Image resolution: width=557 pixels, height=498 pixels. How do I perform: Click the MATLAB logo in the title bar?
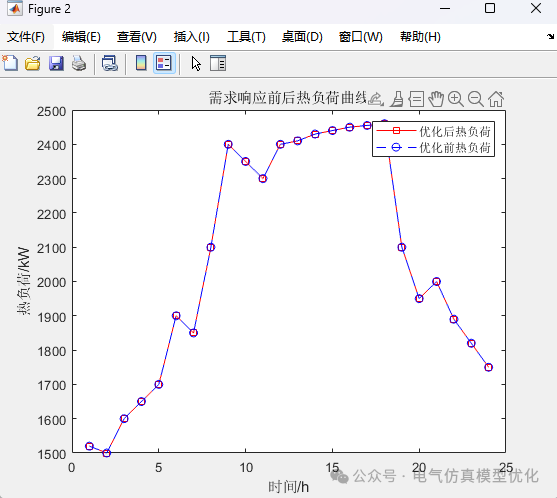[x=14, y=9]
